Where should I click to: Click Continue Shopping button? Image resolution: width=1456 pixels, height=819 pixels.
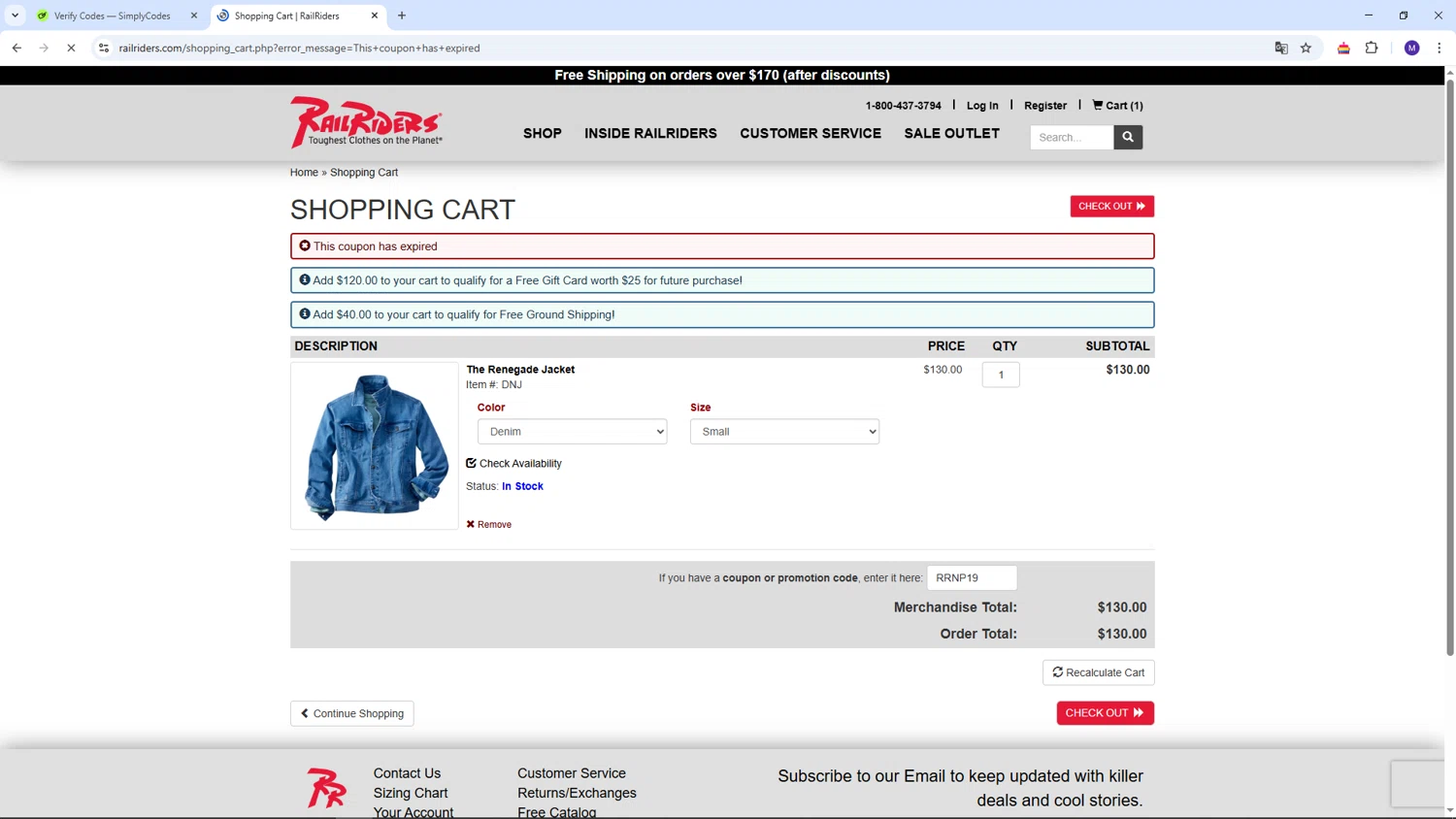pos(351,713)
